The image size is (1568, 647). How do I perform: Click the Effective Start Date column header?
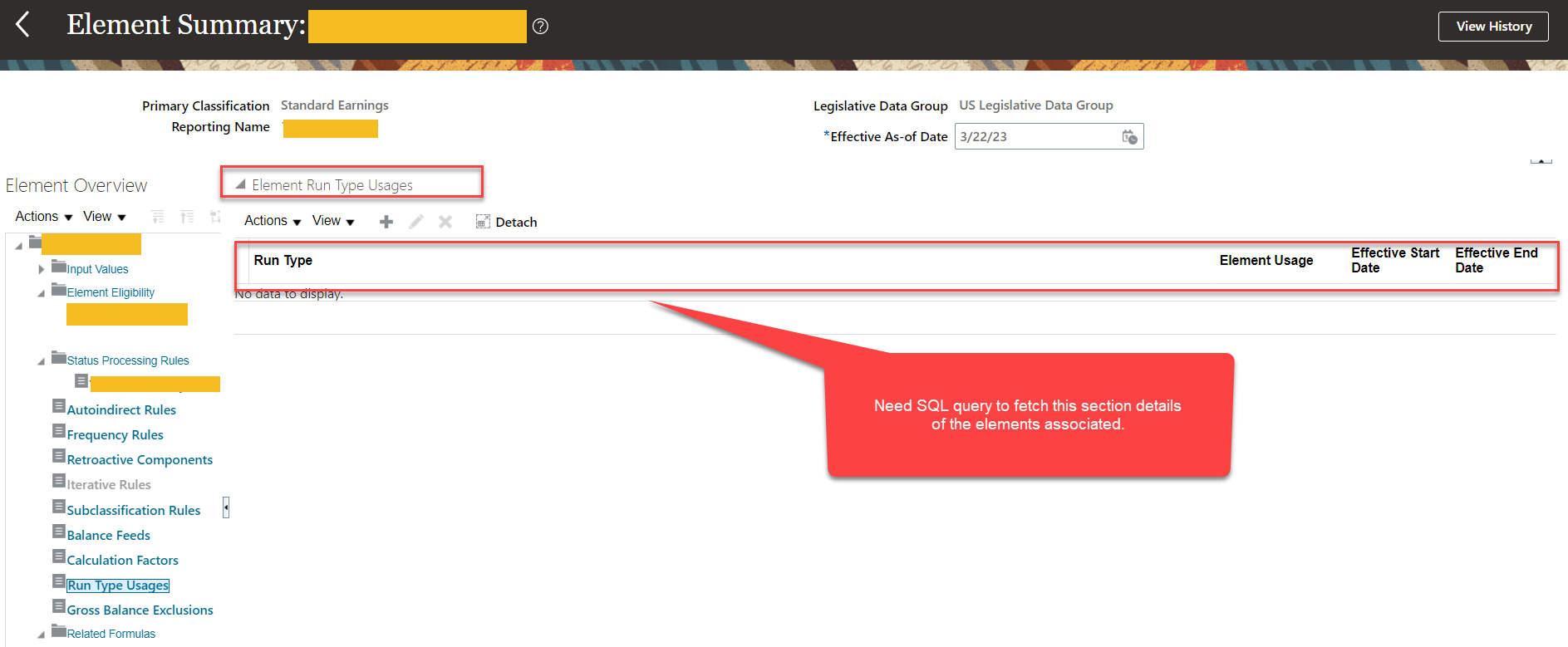coord(1395,261)
